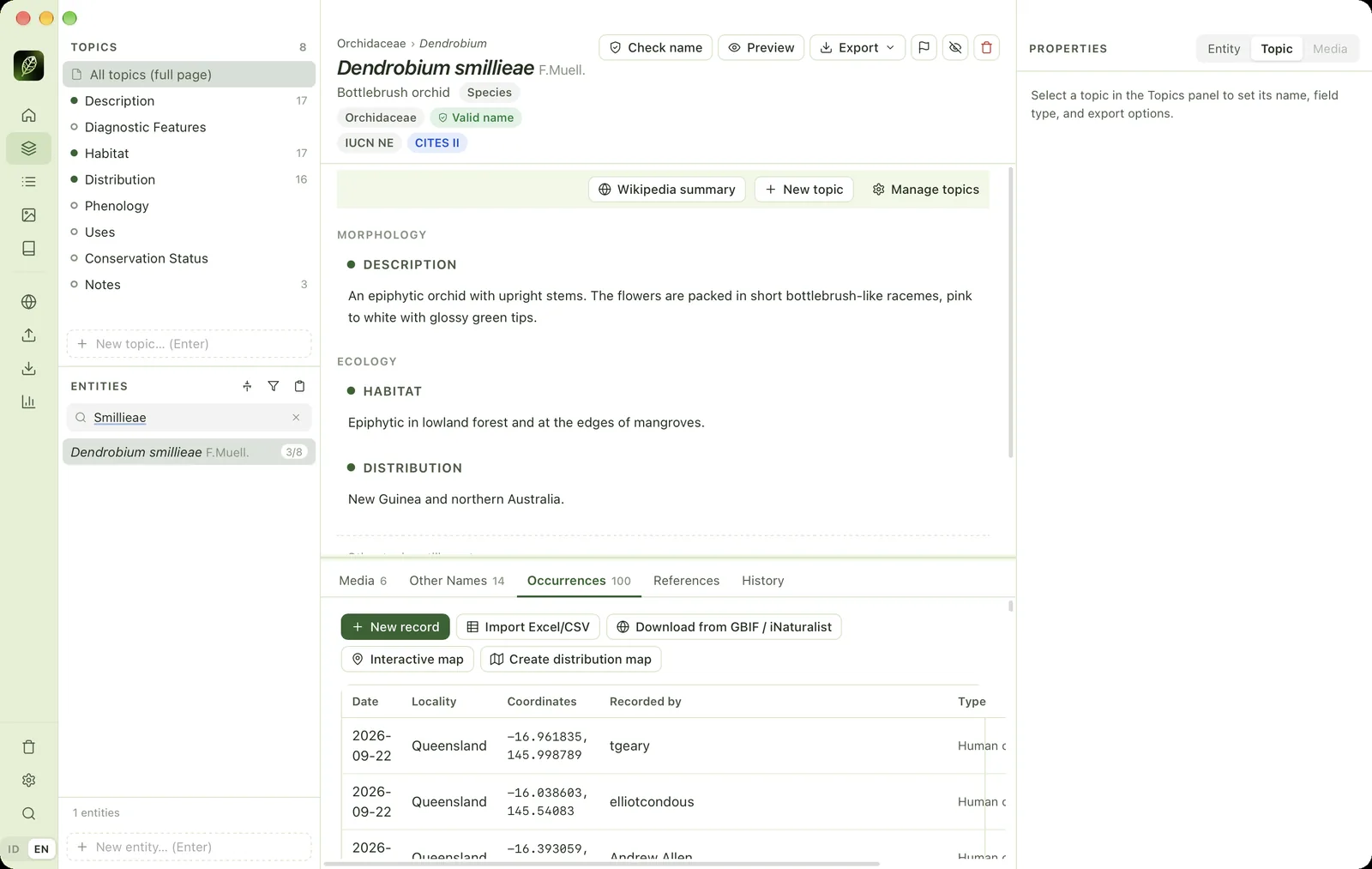Open the globe sidebar icon

pyautogui.click(x=28, y=302)
